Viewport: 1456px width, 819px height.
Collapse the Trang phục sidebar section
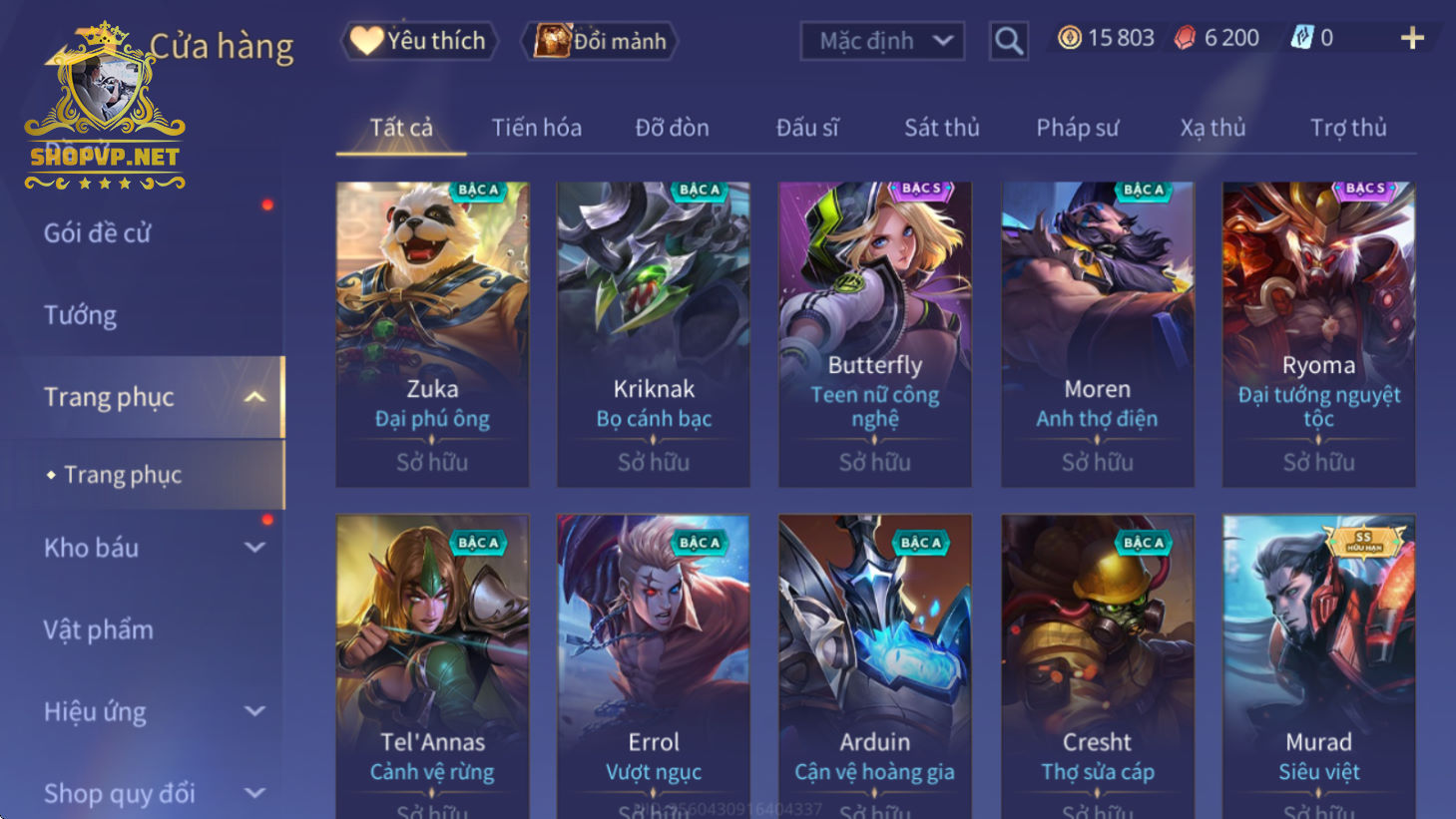click(x=255, y=397)
